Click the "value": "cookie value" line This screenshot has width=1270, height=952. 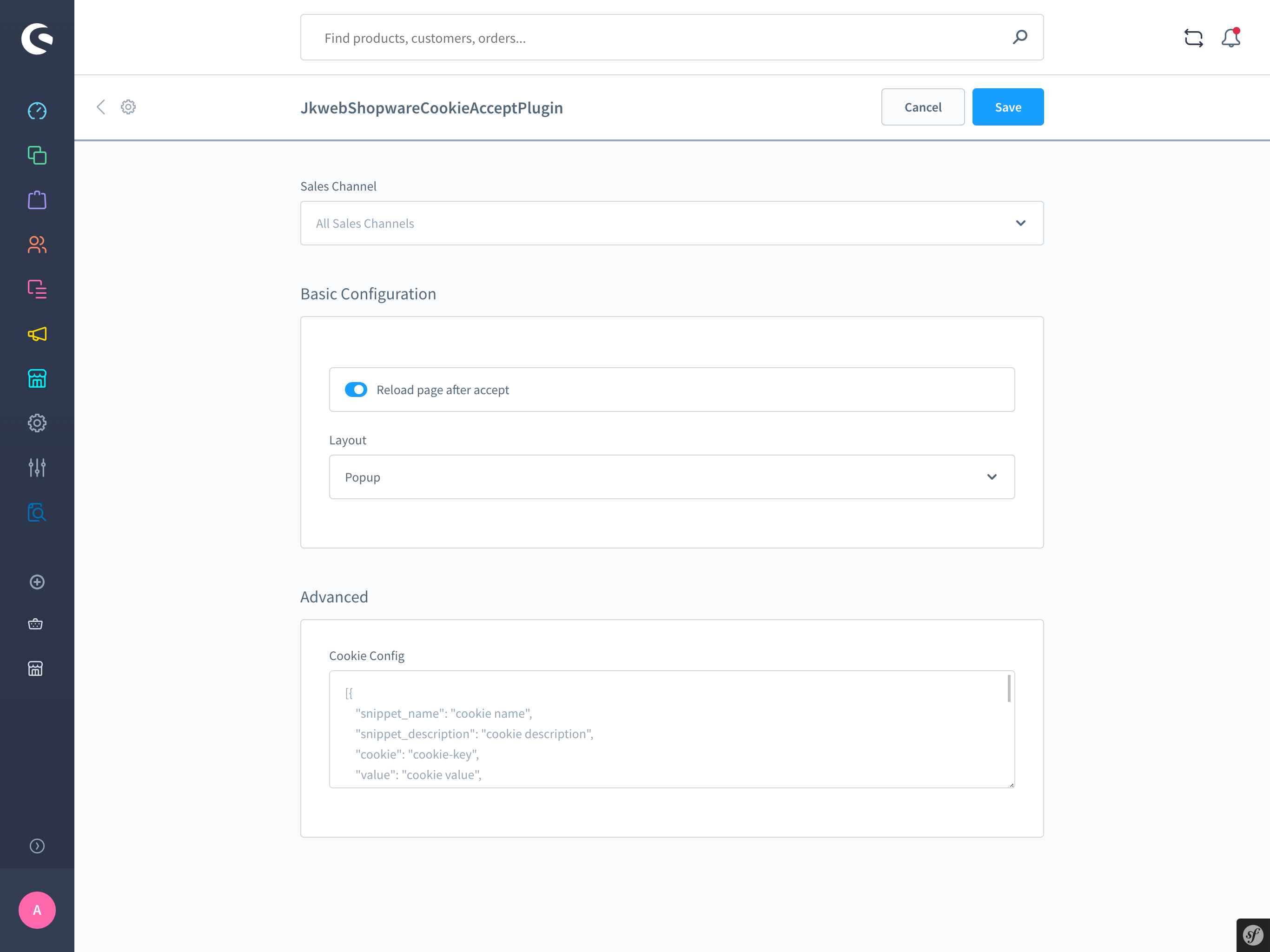point(418,774)
